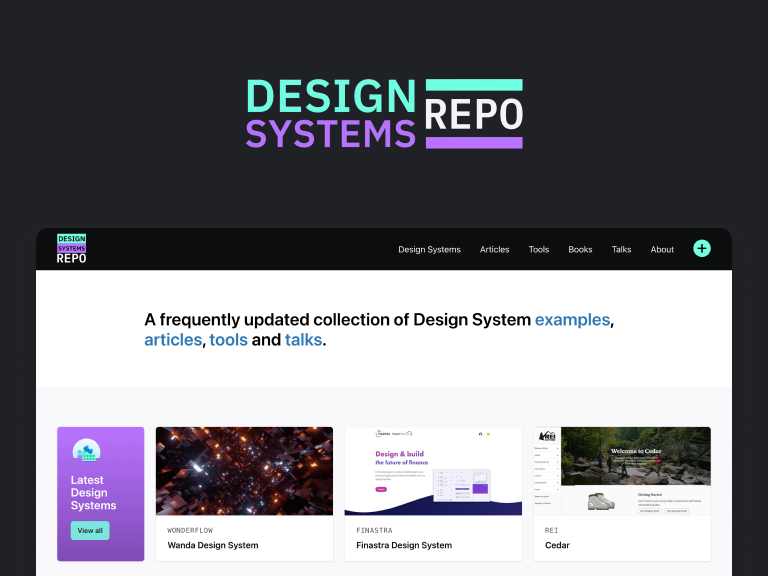Open the Articles nav item

click(x=494, y=249)
